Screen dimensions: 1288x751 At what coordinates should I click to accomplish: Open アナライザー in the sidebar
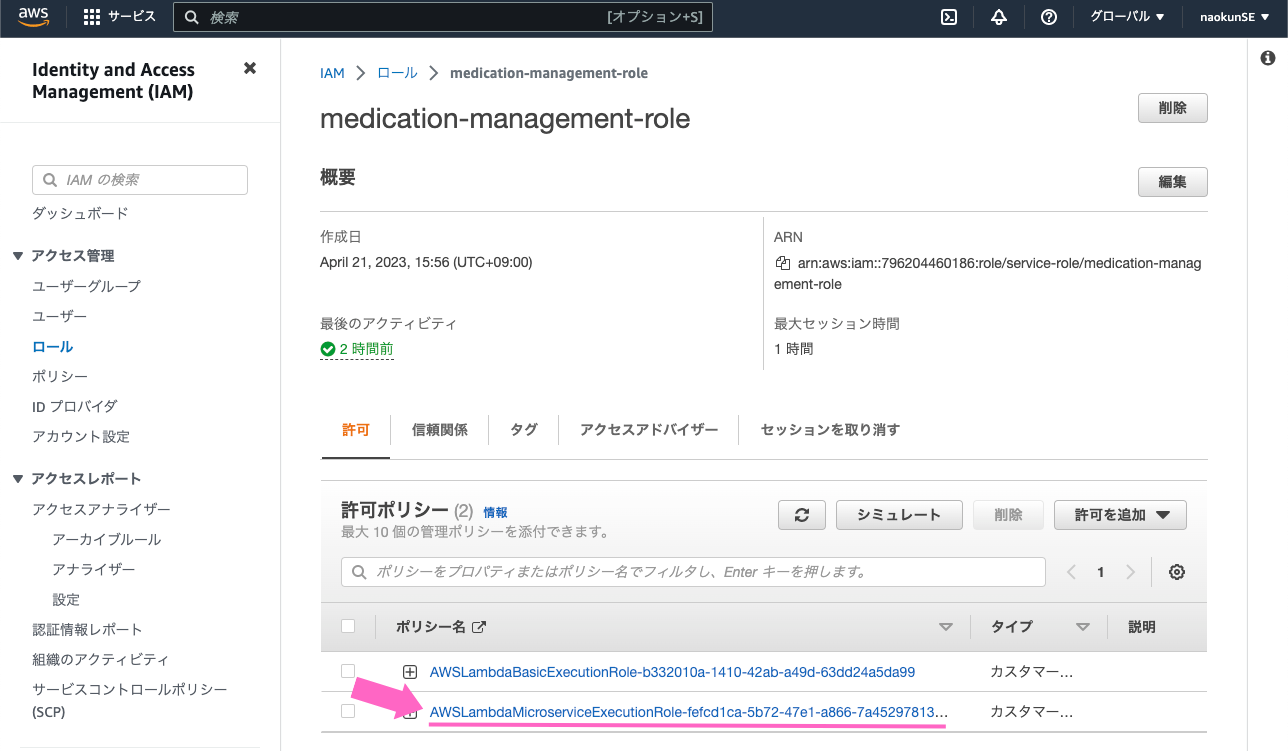(94, 570)
